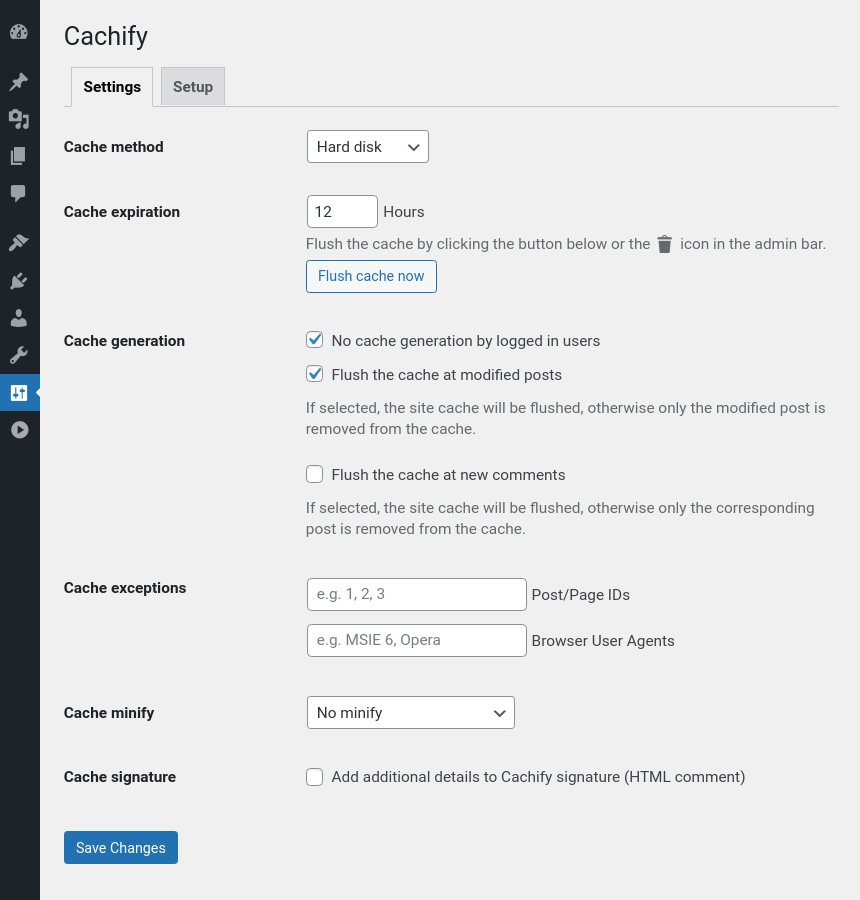Open Plugins via the plug icon
The image size is (860, 900).
(x=19, y=281)
